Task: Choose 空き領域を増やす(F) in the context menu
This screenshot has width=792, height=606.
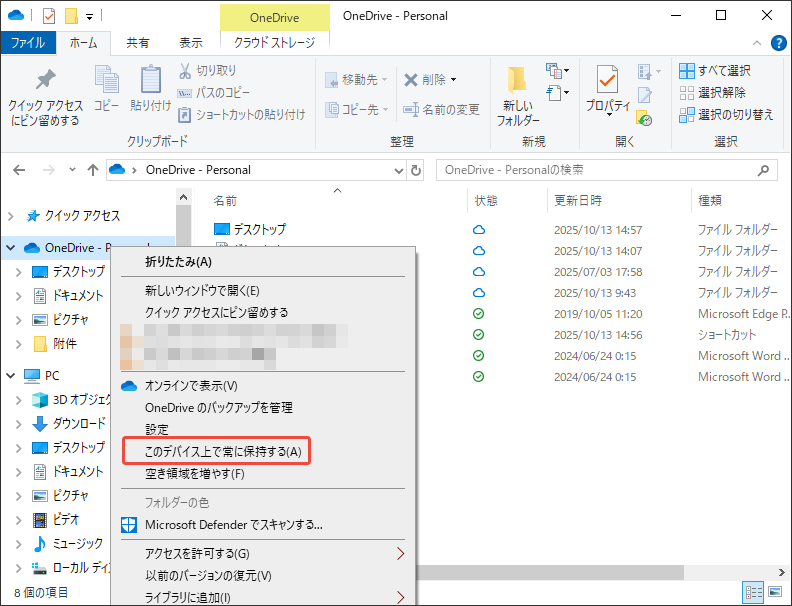Action: click(263, 474)
